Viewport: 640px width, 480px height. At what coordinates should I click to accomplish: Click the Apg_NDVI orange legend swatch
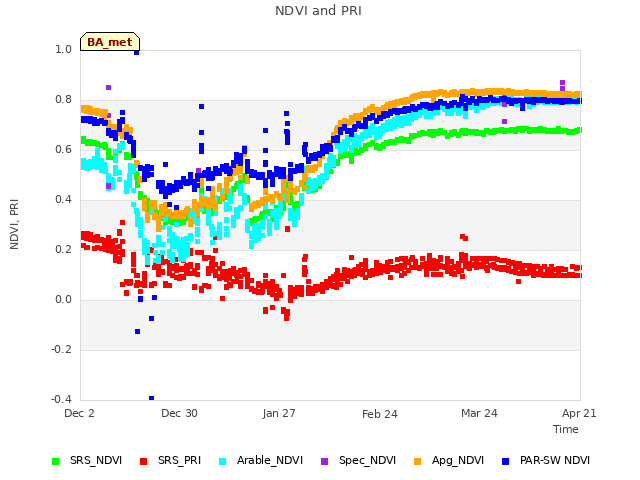pos(417,461)
